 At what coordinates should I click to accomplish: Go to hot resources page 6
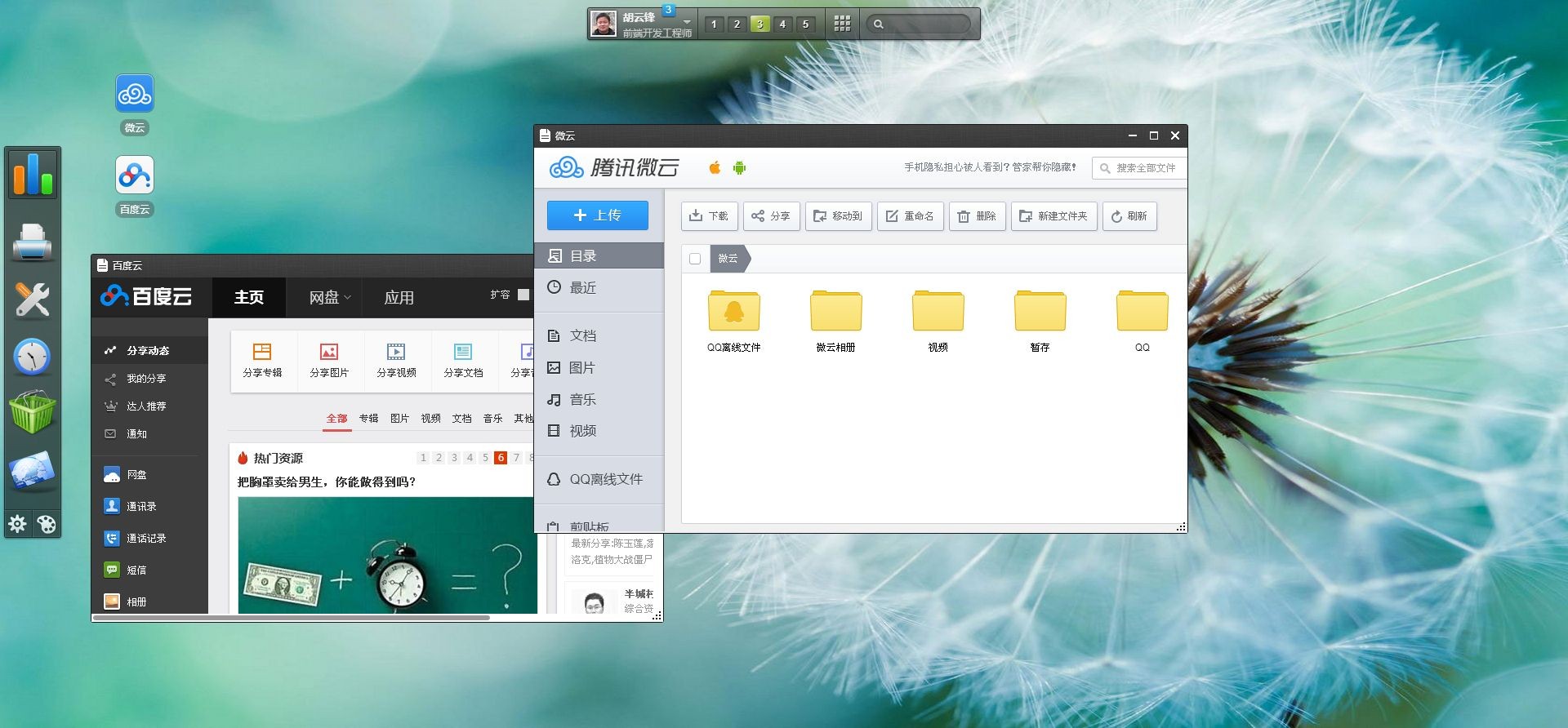(501, 458)
